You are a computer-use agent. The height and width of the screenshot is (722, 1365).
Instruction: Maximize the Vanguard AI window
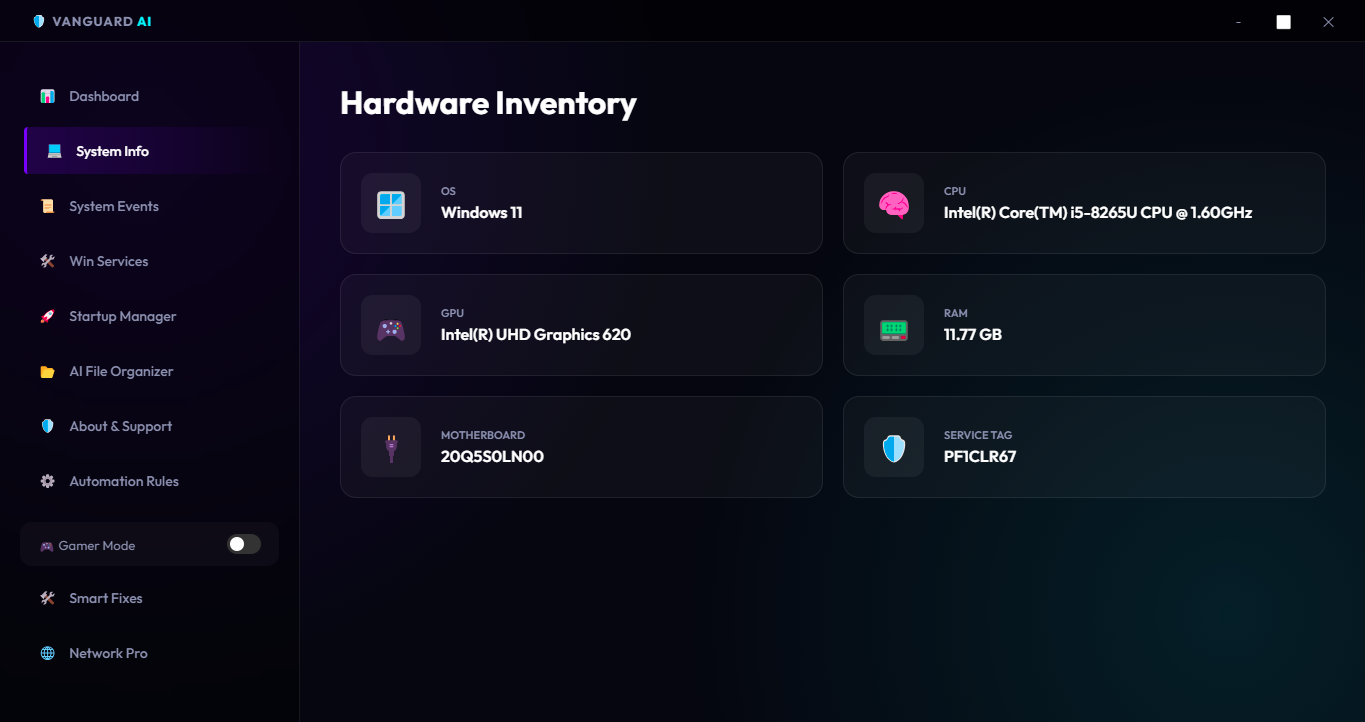pyautogui.click(x=1283, y=21)
